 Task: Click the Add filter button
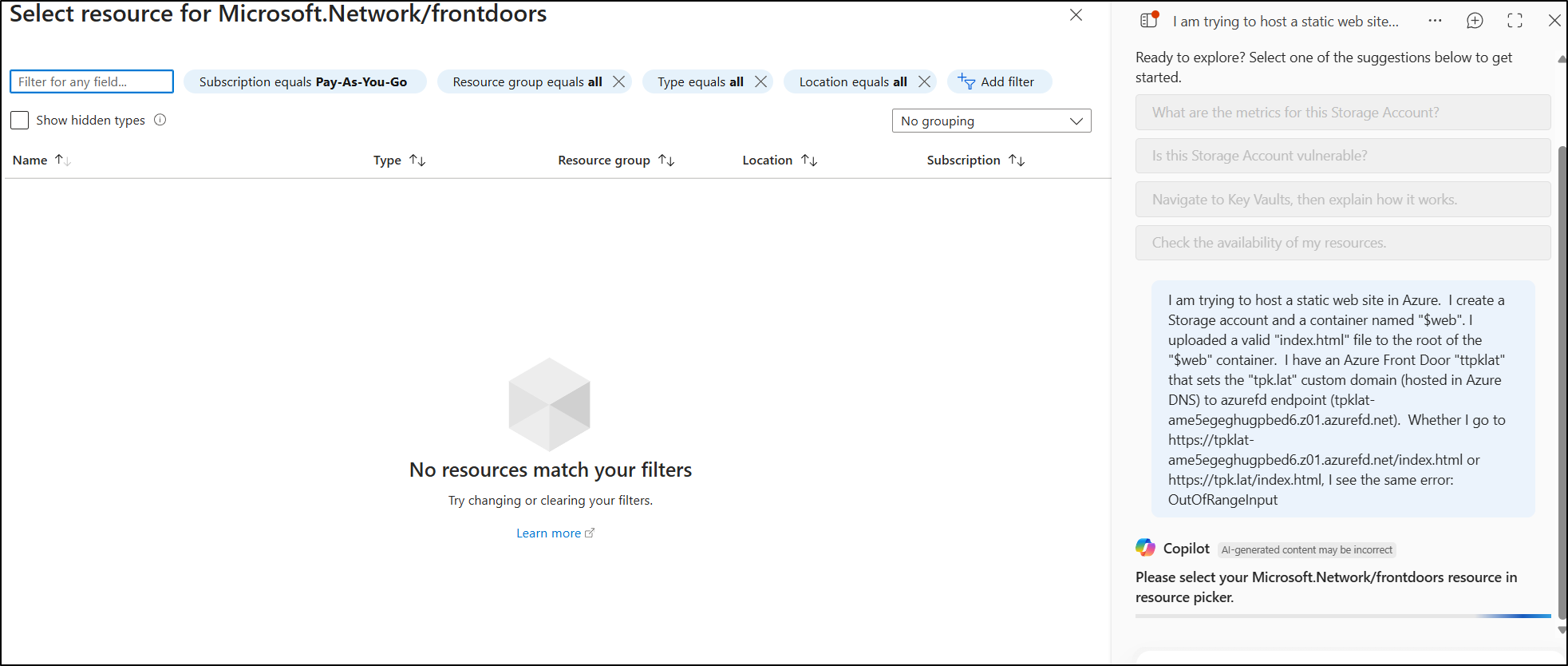click(999, 81)
